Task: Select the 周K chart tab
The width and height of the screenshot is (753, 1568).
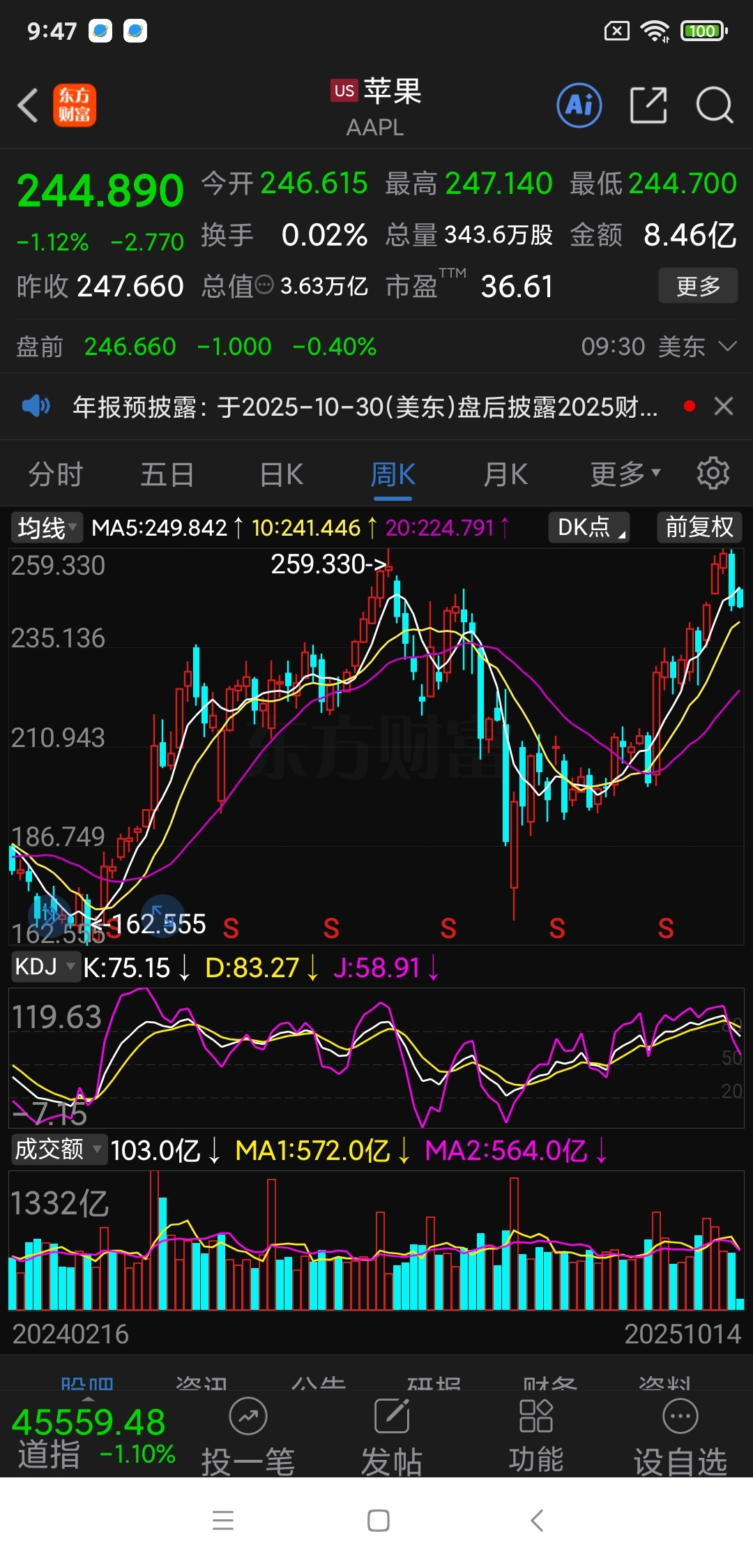Action: point(393,474)
